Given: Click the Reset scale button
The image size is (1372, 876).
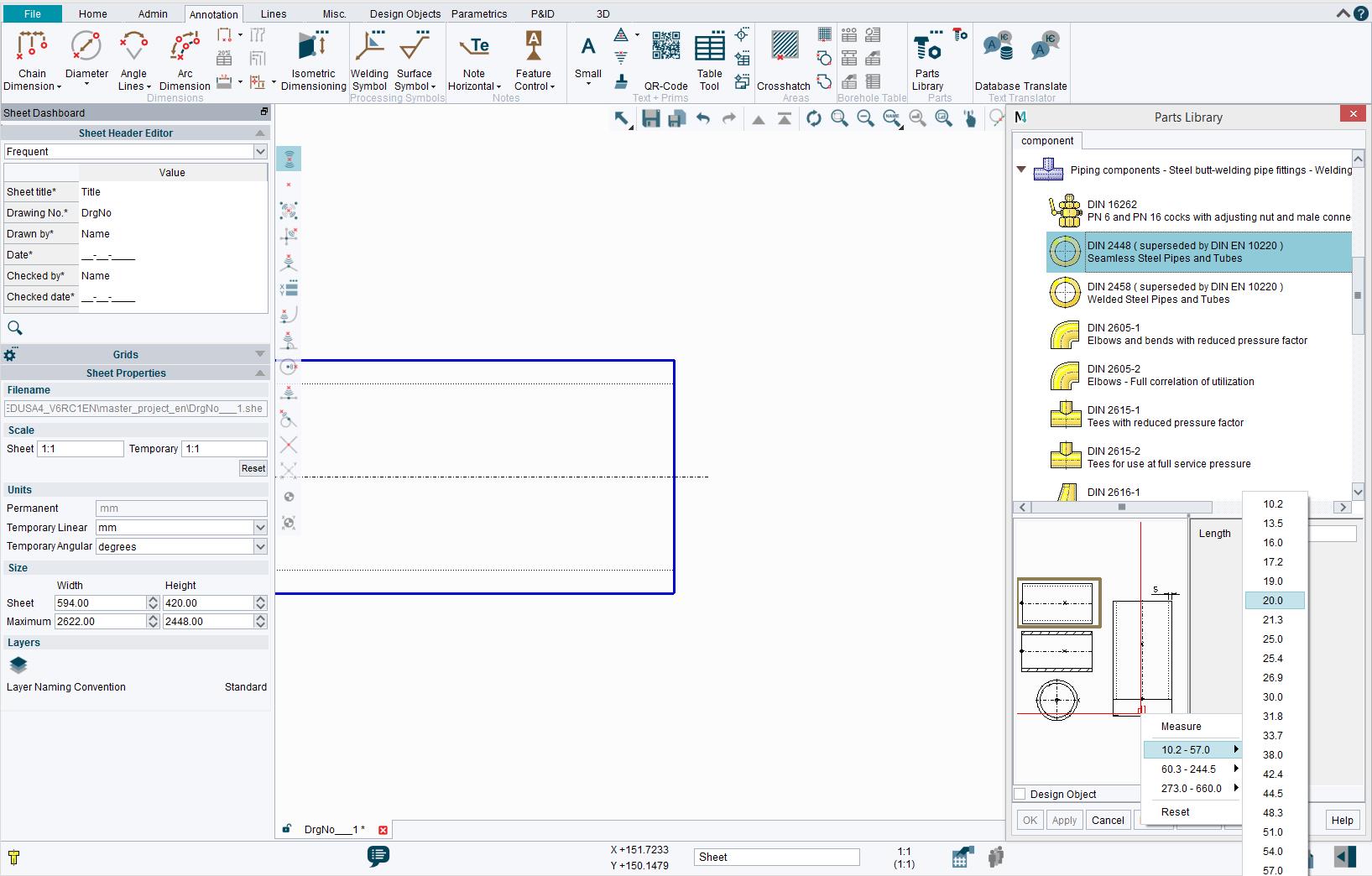Looking at the screenshot, I should [253, 468].
